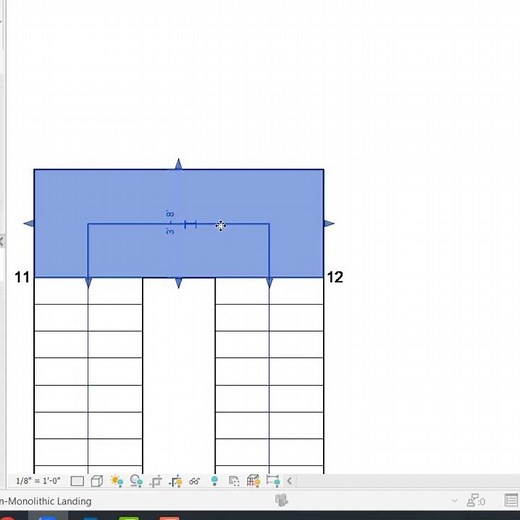Edit the 3' - 8" temporary dimension

click(x=170, y=222)
